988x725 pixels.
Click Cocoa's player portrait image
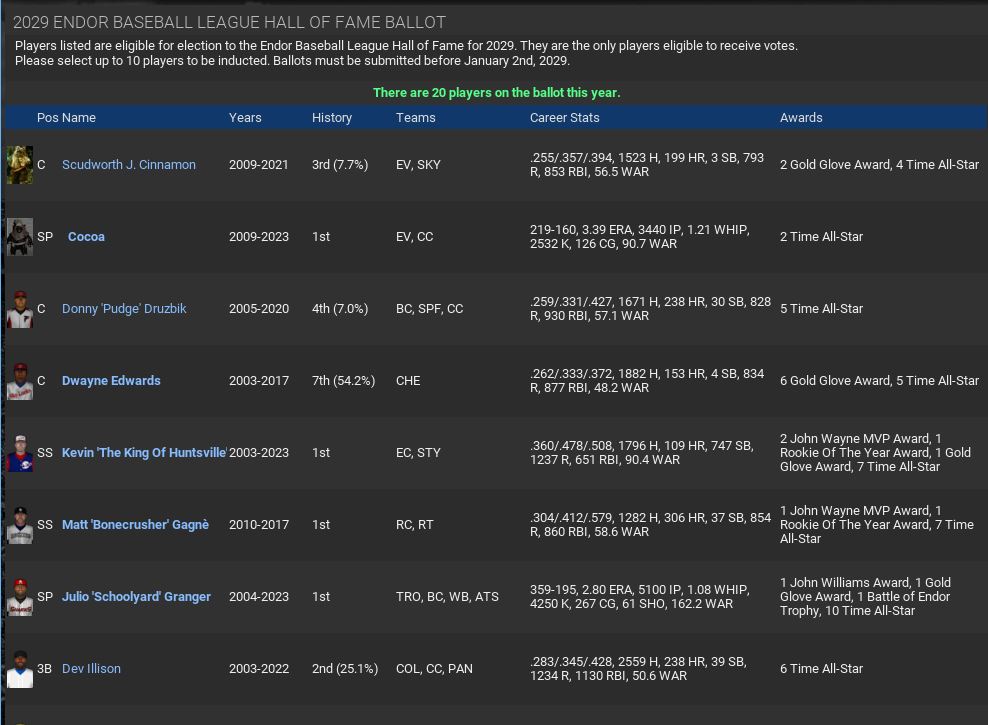(20, 237)
